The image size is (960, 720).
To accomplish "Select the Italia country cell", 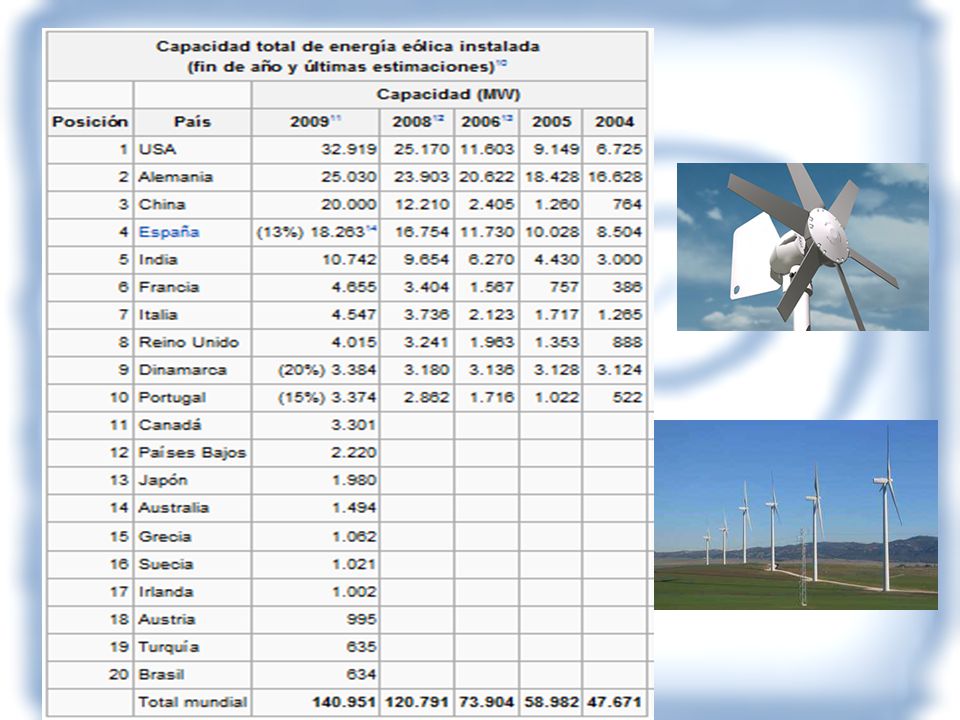I will click(192, 315).
